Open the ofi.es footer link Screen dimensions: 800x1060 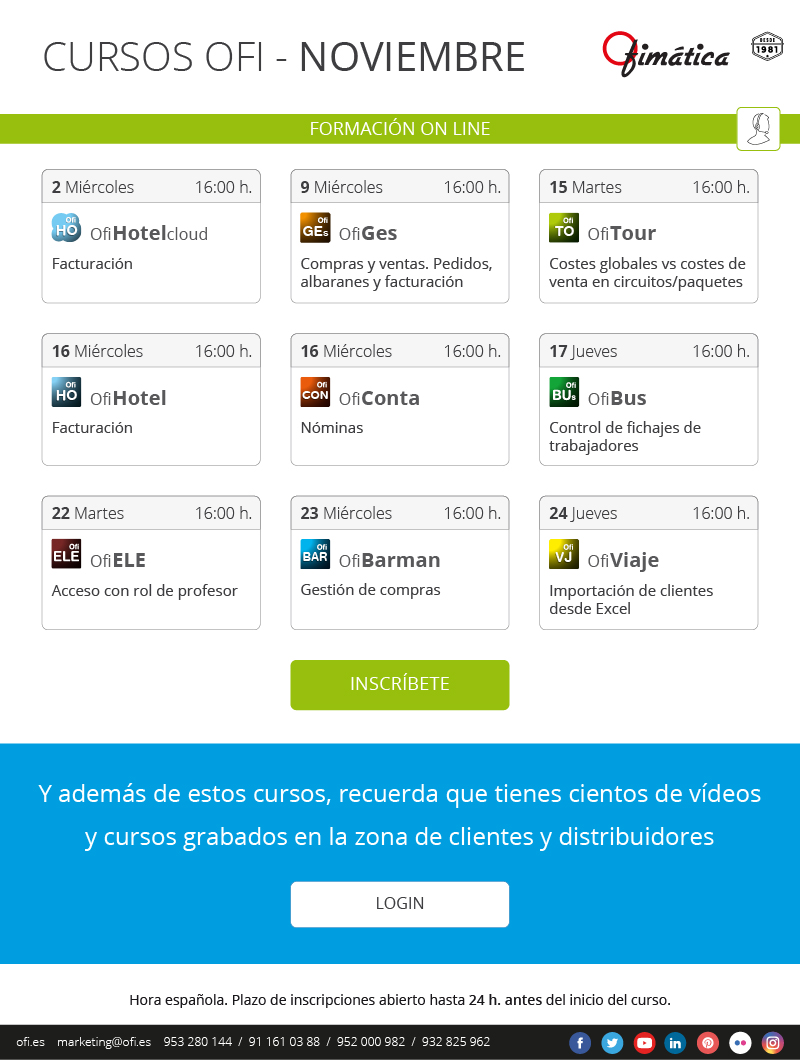(30, 1042)
